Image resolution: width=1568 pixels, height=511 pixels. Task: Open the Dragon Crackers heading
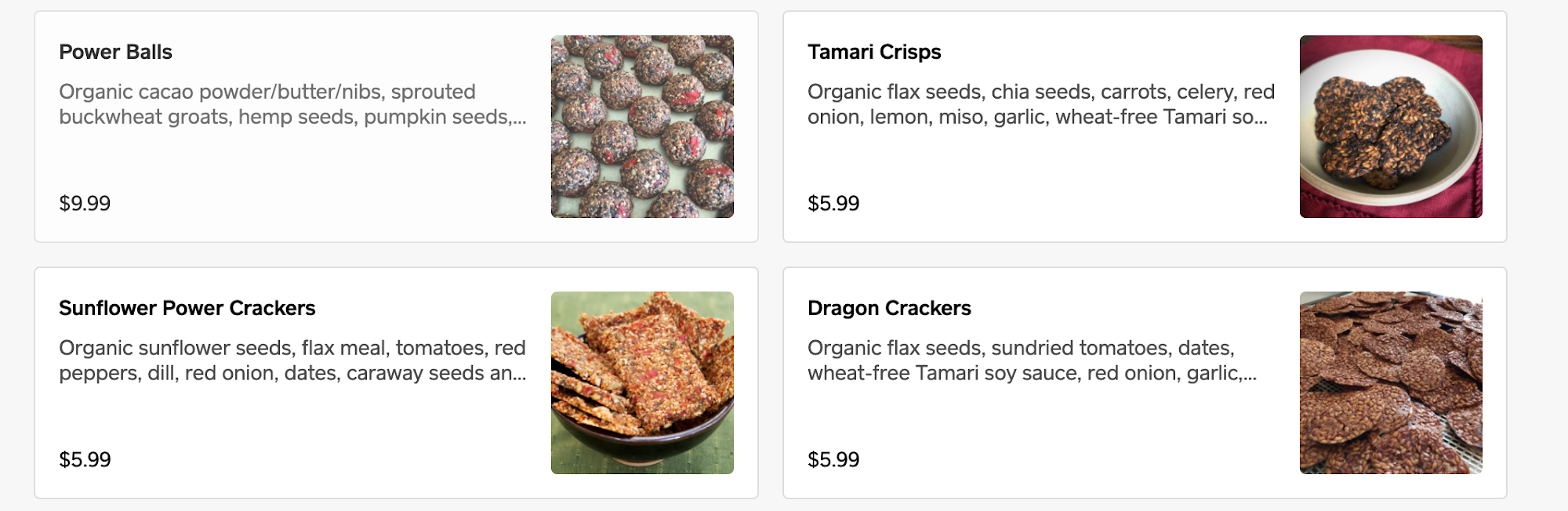tap(889, 308)
